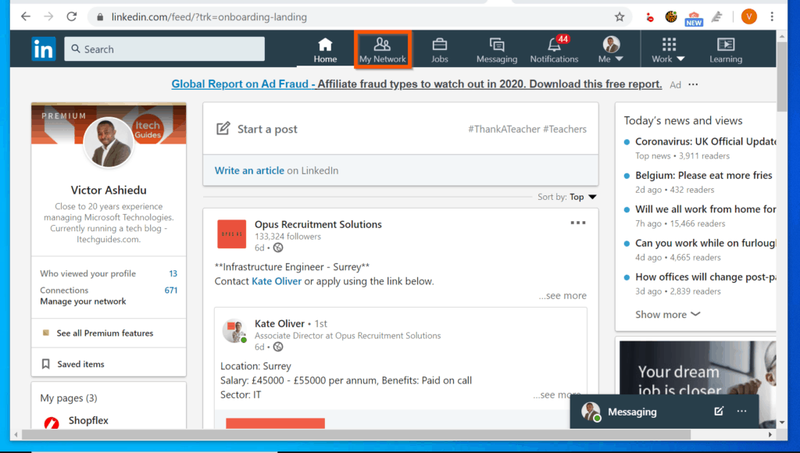The width and height of the screenshot is (800, 453).
Task: Expand the Work apps dropdown
Action: coord(668,50)
